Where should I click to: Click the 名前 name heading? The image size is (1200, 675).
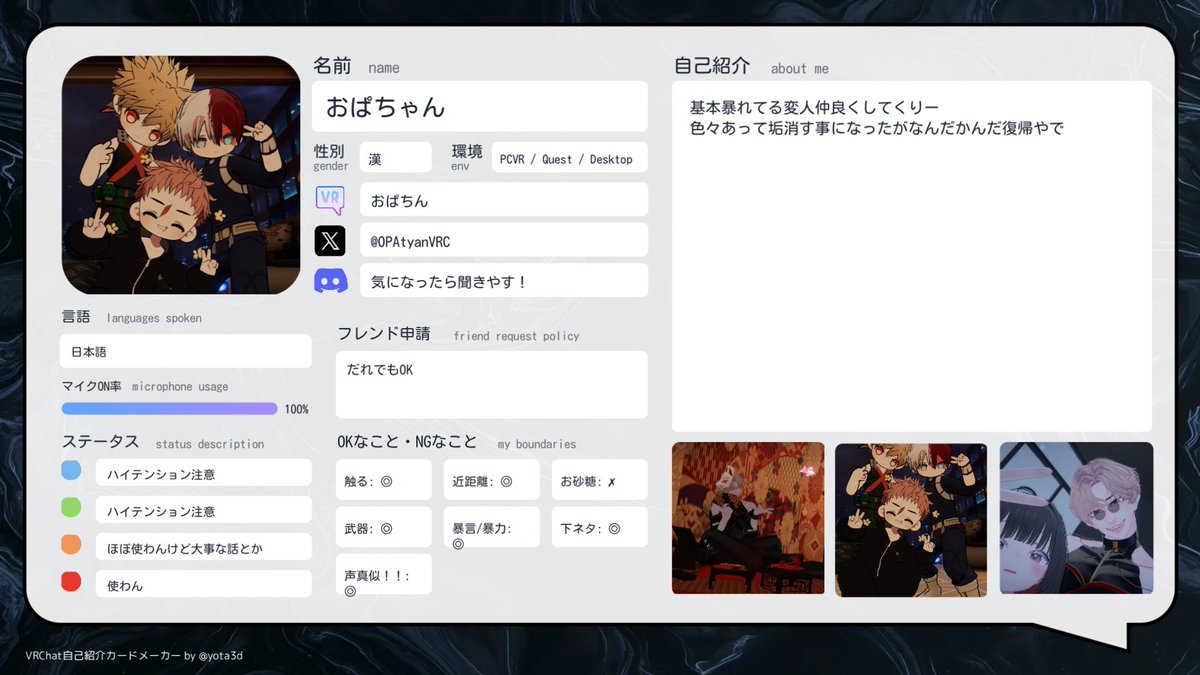pos(356,66)
